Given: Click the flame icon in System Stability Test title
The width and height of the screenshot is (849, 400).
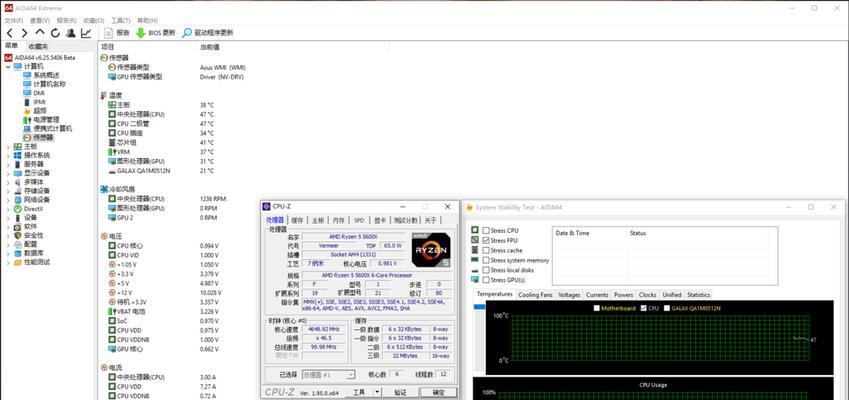Looking at the screenshot, I should point(470,207).
